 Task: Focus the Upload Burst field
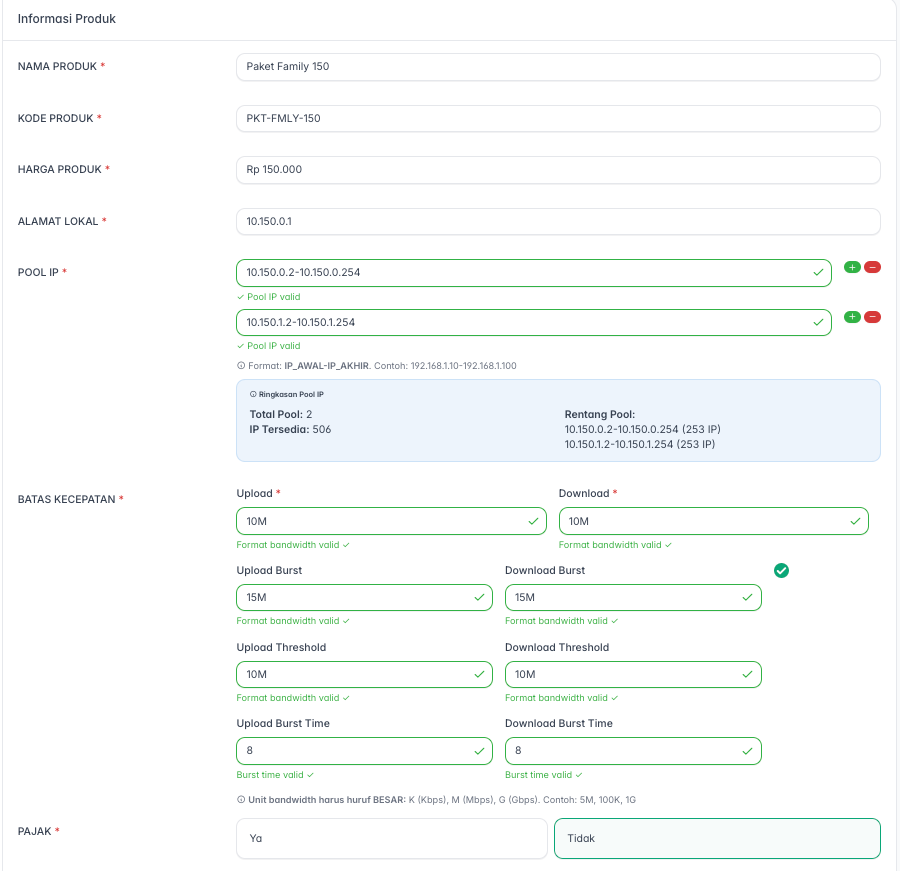click(357, 598)
